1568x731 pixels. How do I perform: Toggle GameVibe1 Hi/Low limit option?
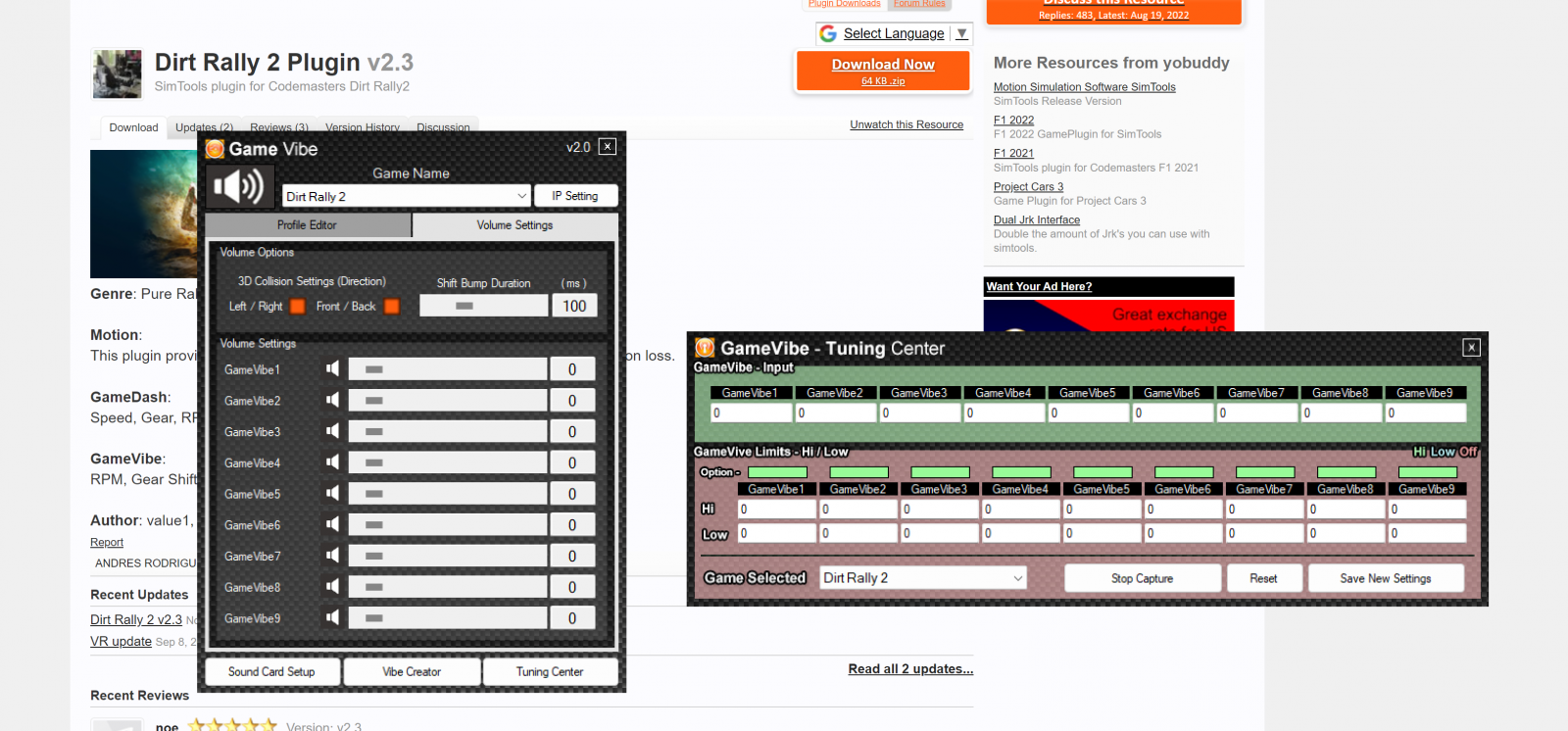777,472
